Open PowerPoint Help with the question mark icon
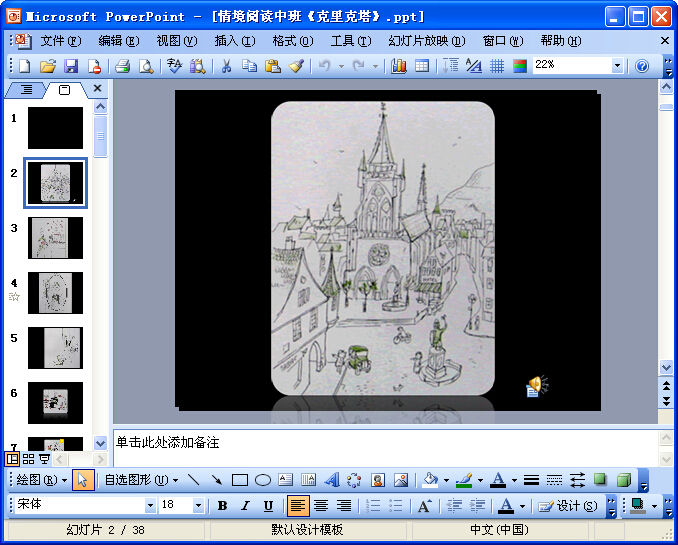 click(x=642, y=66)
